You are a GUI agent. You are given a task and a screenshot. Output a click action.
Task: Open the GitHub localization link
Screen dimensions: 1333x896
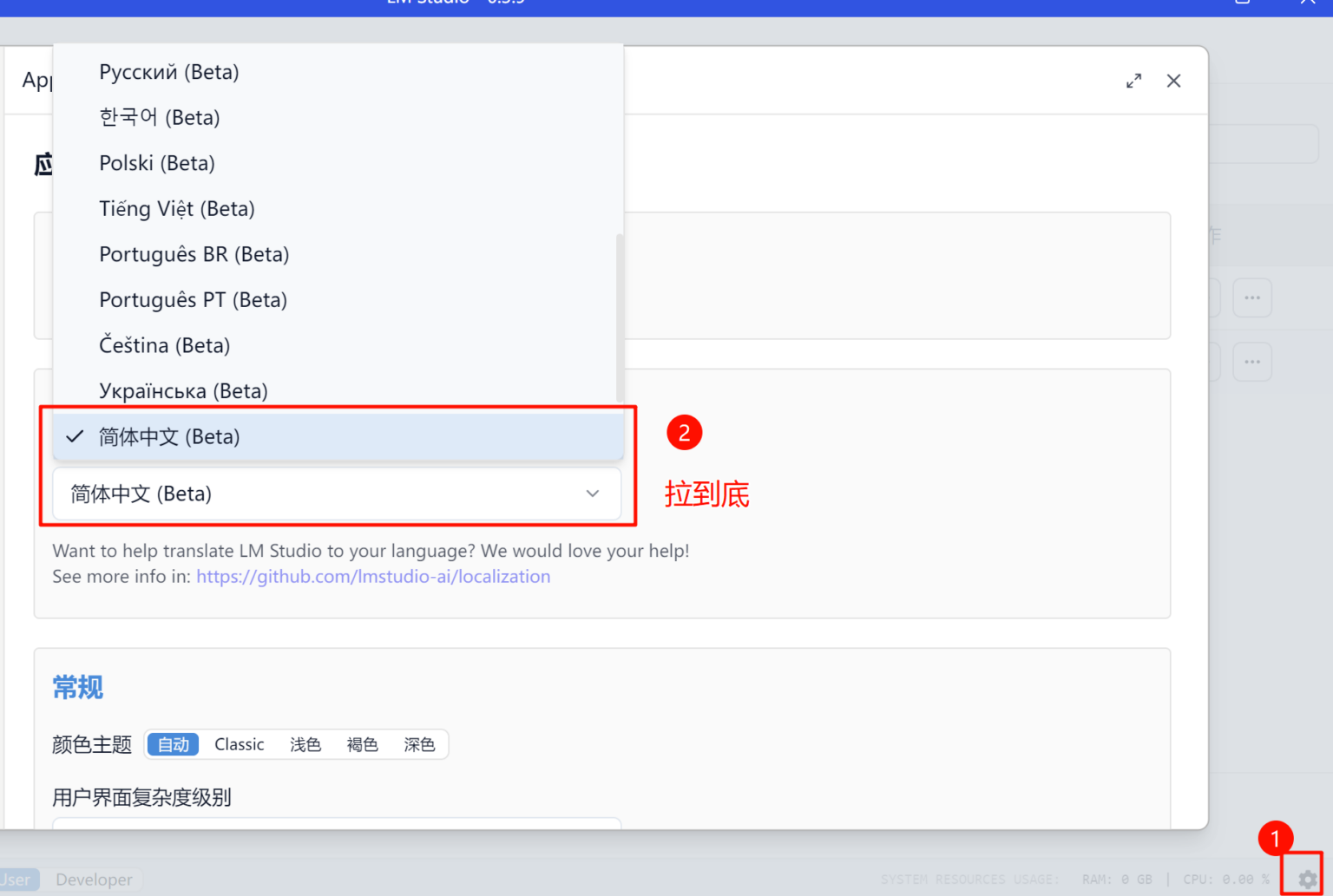[373, 577]
